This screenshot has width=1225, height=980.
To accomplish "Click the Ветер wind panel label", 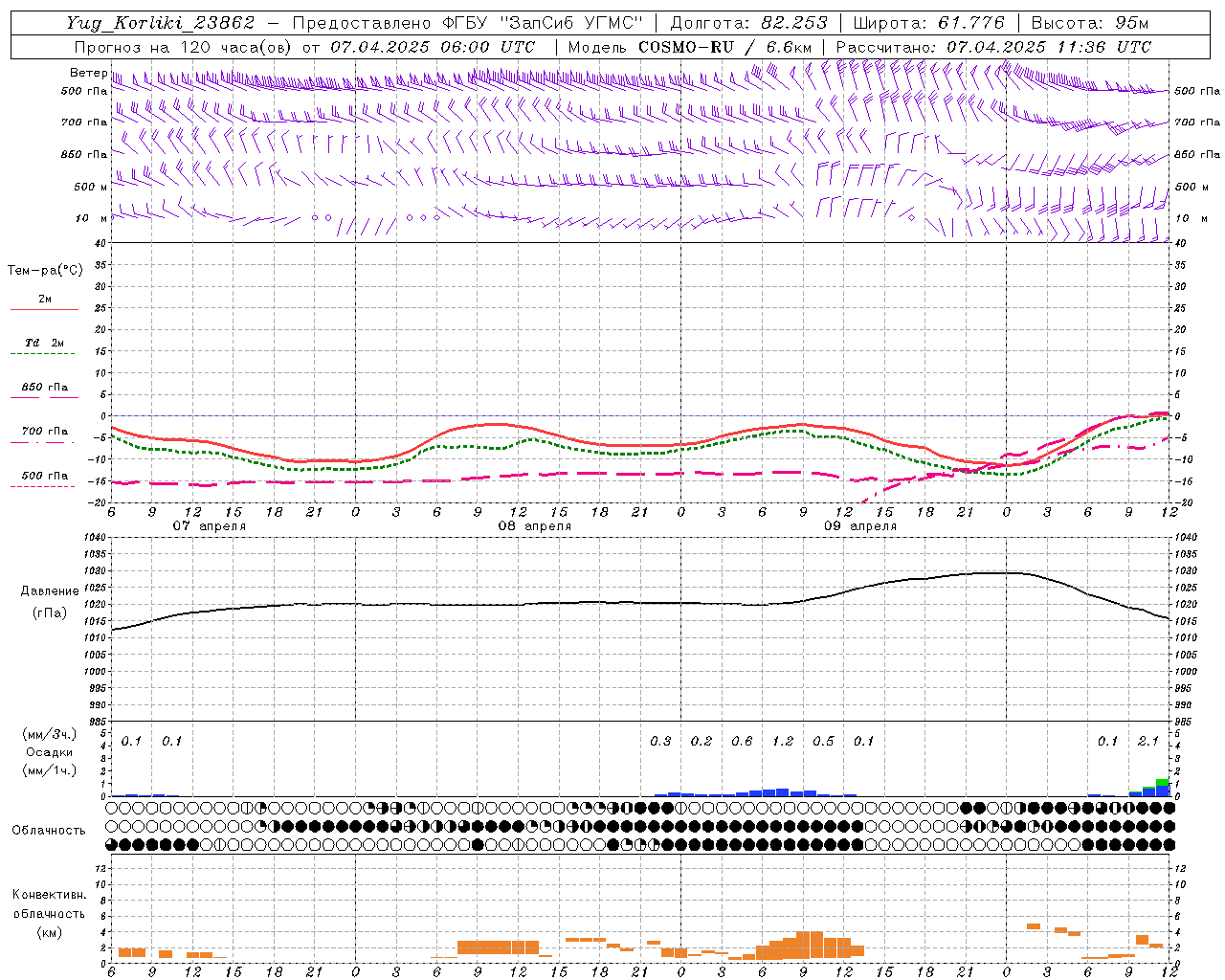I will (88, 73).
